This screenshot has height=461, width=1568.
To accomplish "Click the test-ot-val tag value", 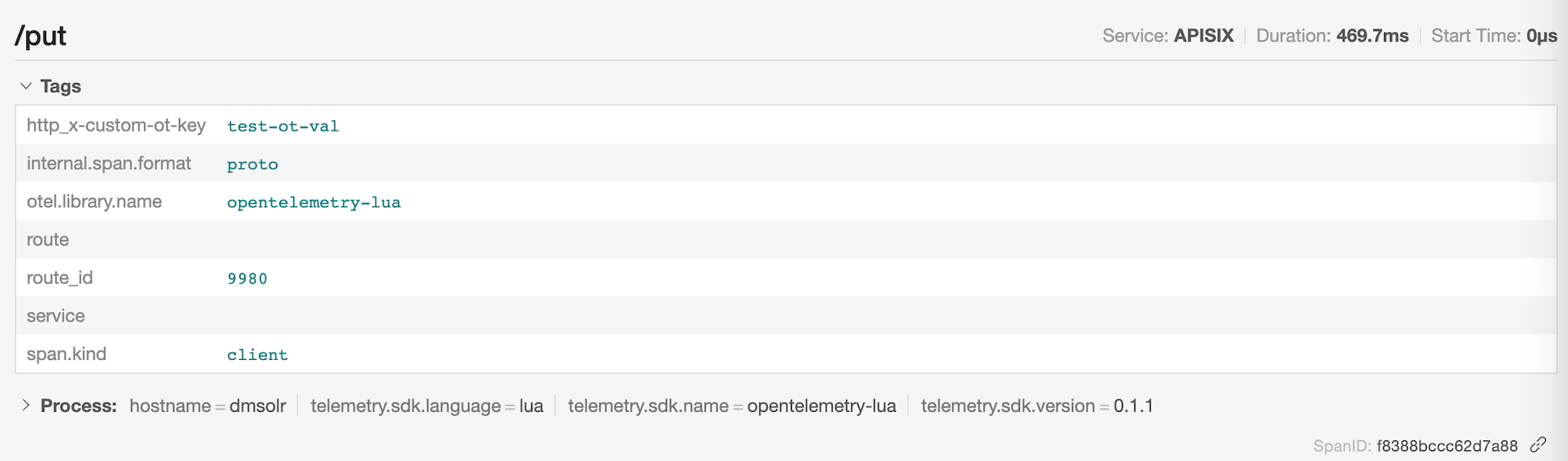I will click(x=283, y=126).
